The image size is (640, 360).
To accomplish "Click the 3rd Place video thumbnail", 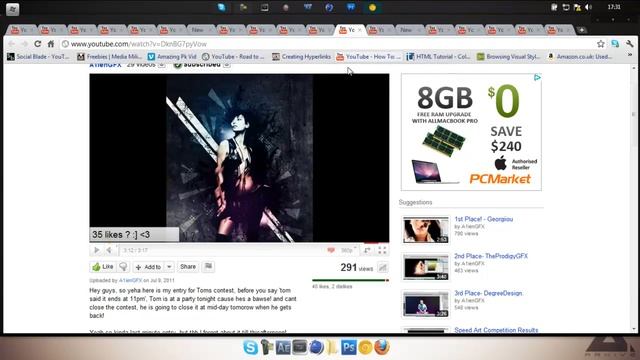I will [x=425, y=304].
